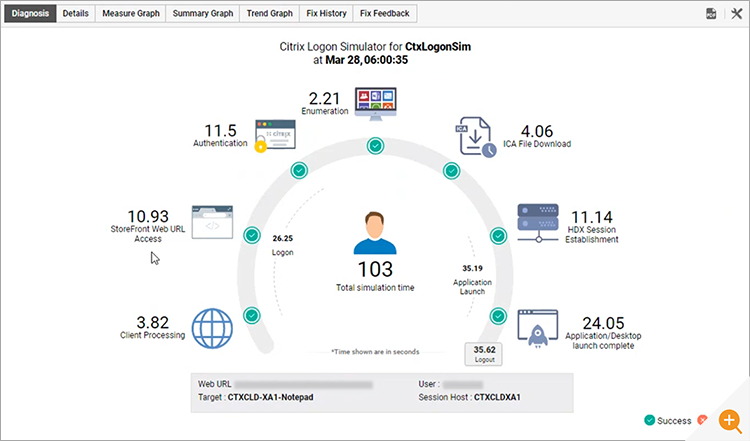
Task: Click the blurred Web URL value
Action: (x=303, y=385)
